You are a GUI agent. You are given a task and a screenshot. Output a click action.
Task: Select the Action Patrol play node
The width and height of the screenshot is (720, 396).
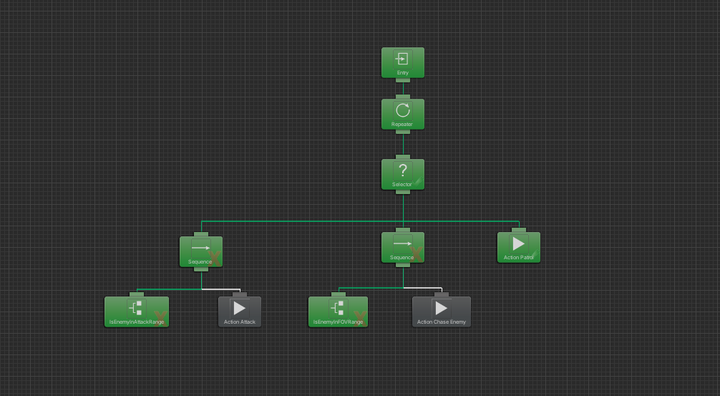[518, 248]
